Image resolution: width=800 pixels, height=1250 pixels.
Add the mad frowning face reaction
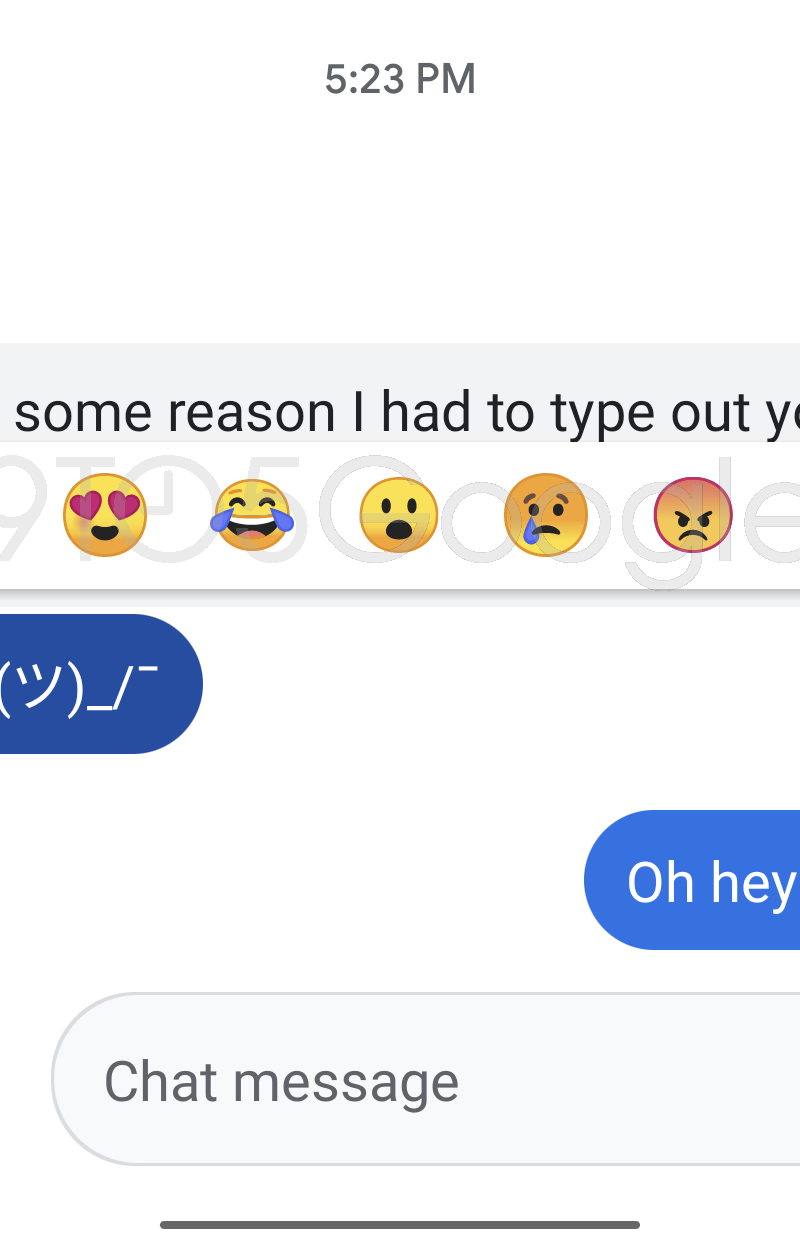[692, 515]
